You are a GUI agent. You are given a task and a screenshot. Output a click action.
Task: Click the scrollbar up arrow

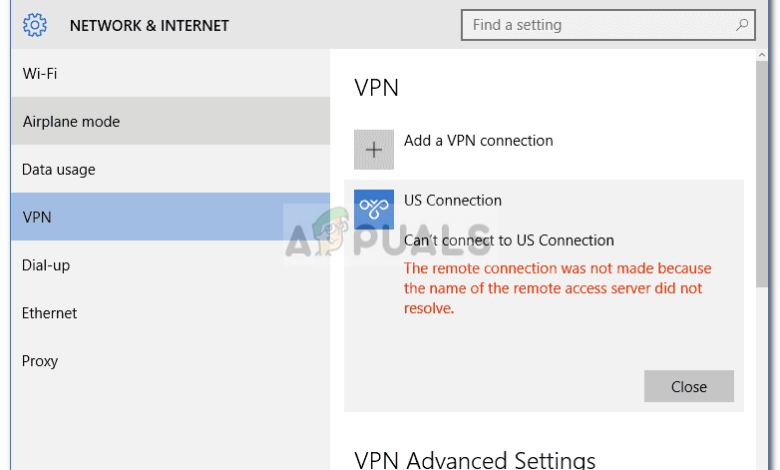[x=763, y=59]
